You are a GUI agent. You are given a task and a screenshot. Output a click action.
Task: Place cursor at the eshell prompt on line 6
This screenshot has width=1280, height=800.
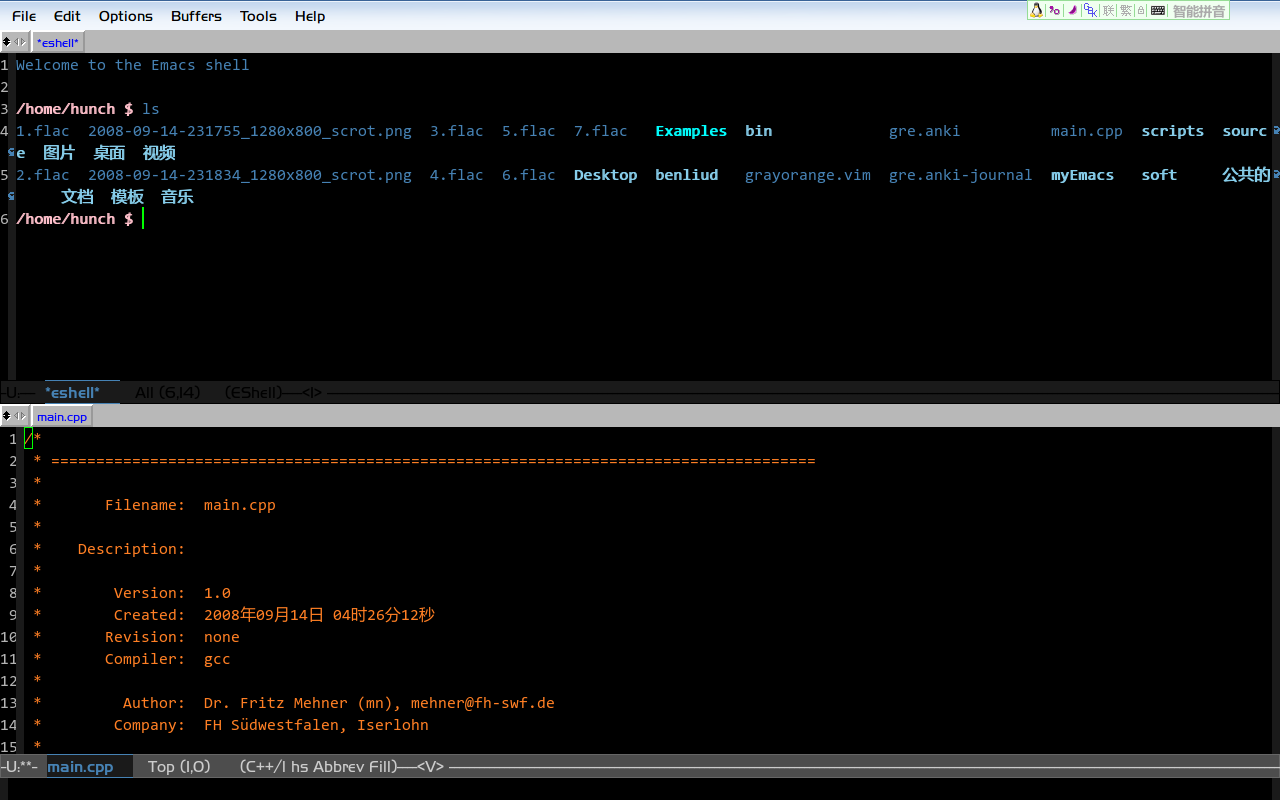click(x=143, y=219)
